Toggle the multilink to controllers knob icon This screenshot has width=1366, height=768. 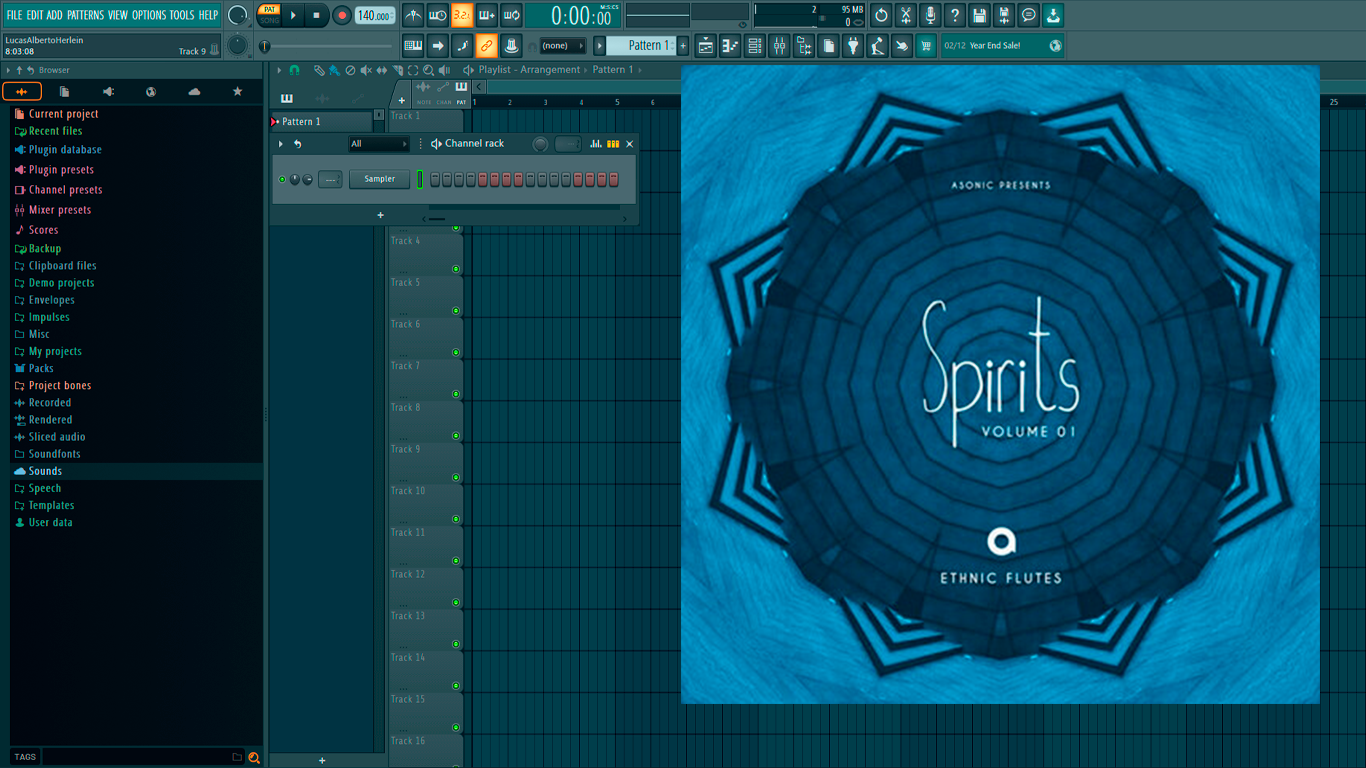click(510, 45)
